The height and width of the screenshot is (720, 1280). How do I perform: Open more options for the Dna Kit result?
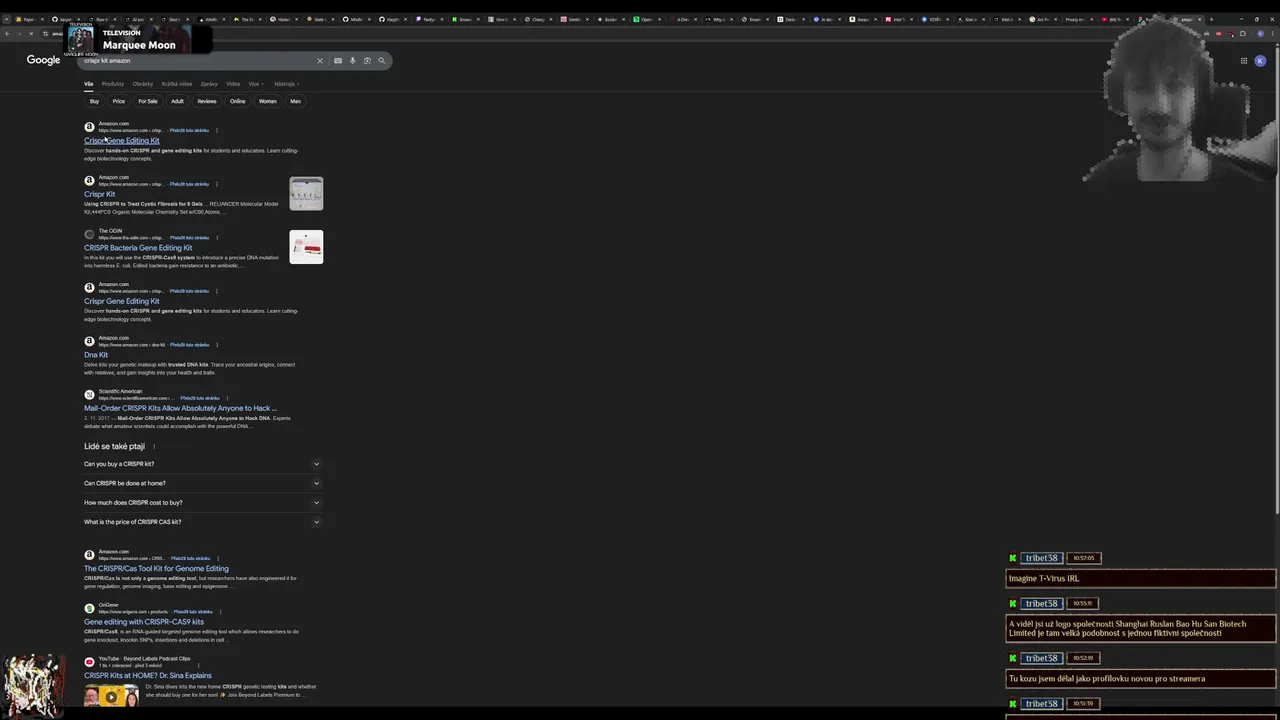tap(217, 345)
